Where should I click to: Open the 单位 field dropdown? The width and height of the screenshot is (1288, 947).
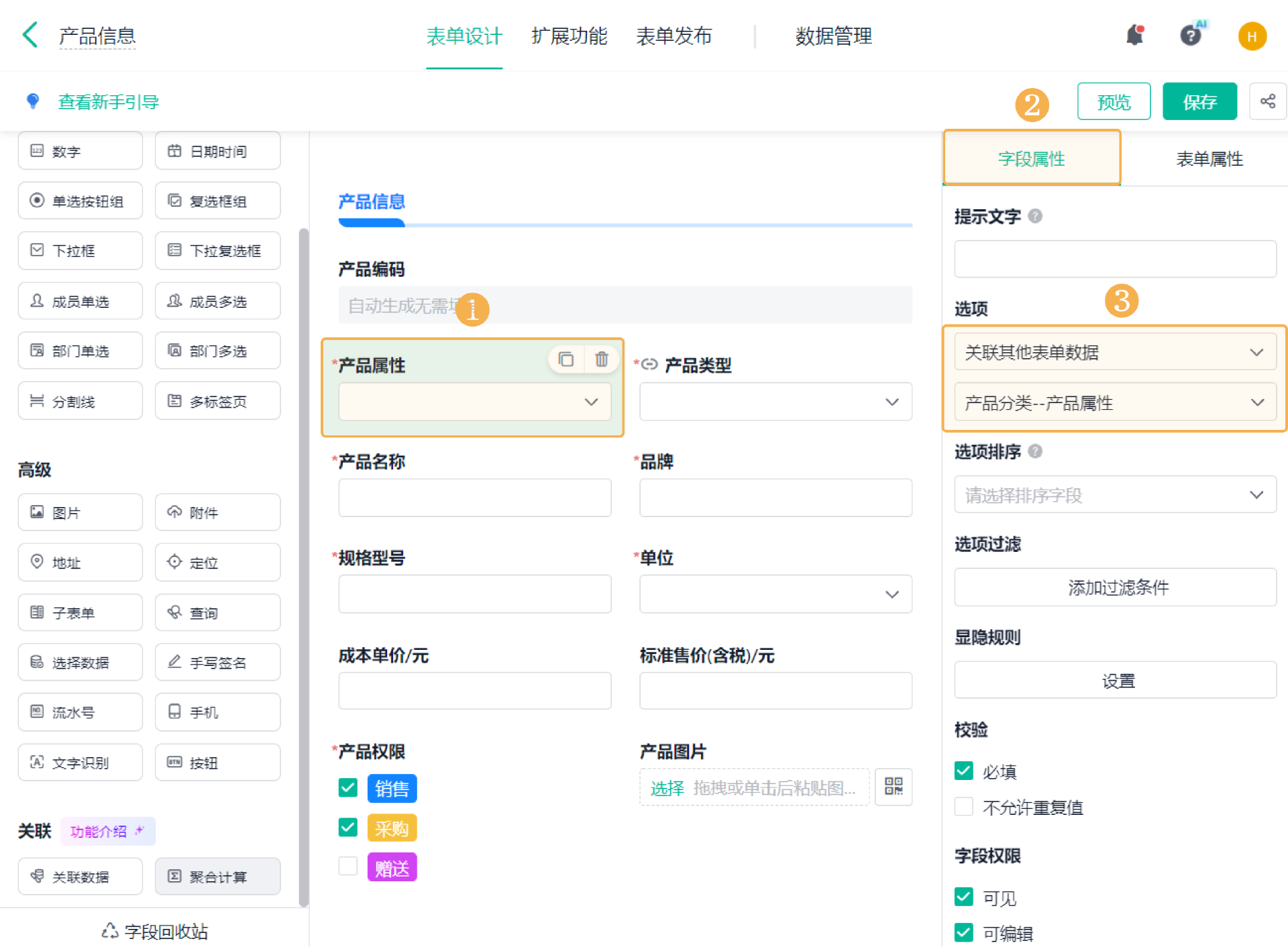[x=775, y=594]
